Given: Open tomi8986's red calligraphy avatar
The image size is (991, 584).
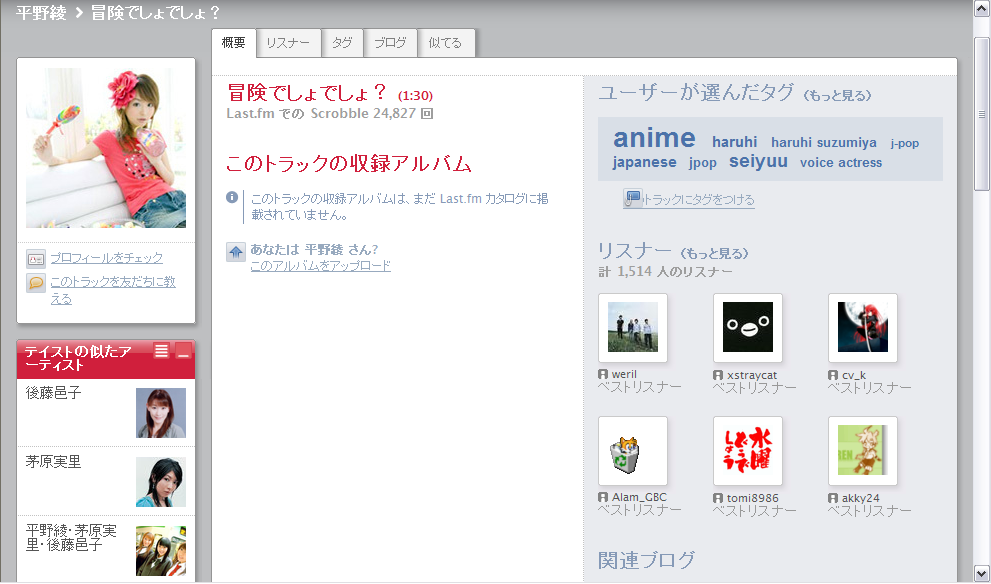Looking at the screenshot, I should click(x=748, y=451).
